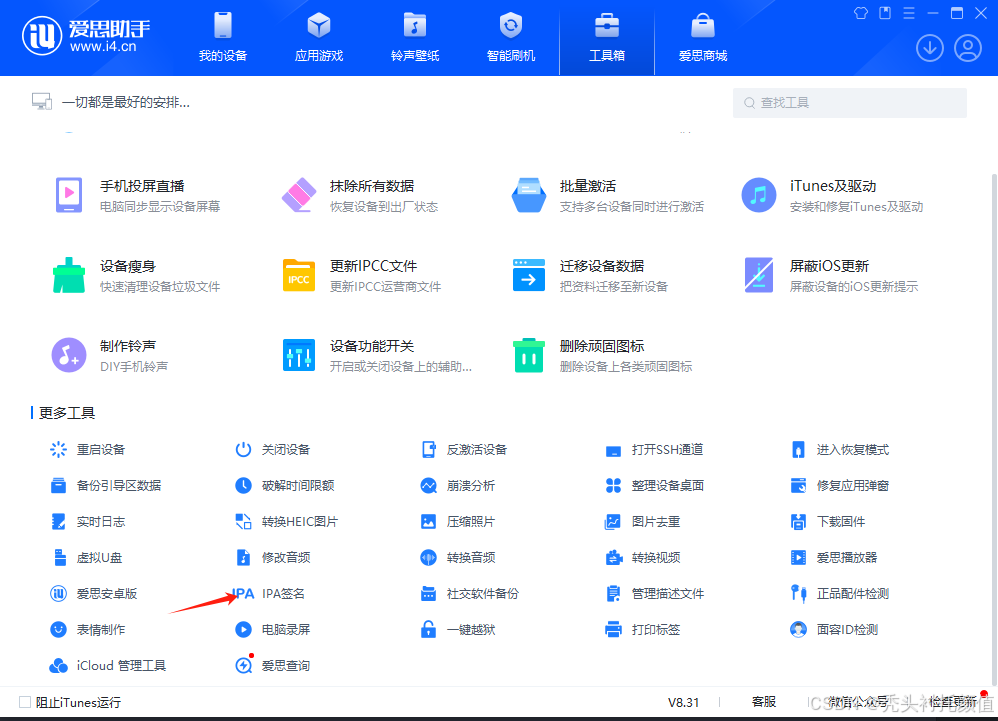Click the 破解时间限额 clock icon
Screen dimensions: 998x721
coord(243,486)
